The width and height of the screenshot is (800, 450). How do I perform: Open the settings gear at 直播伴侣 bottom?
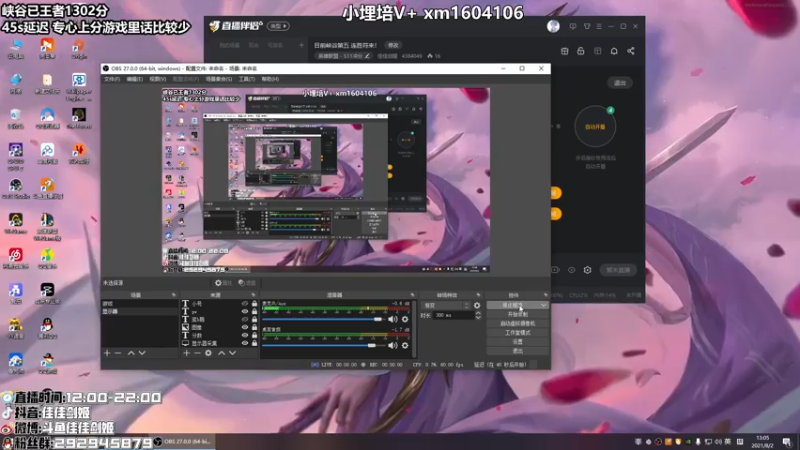tap(588, 270)
